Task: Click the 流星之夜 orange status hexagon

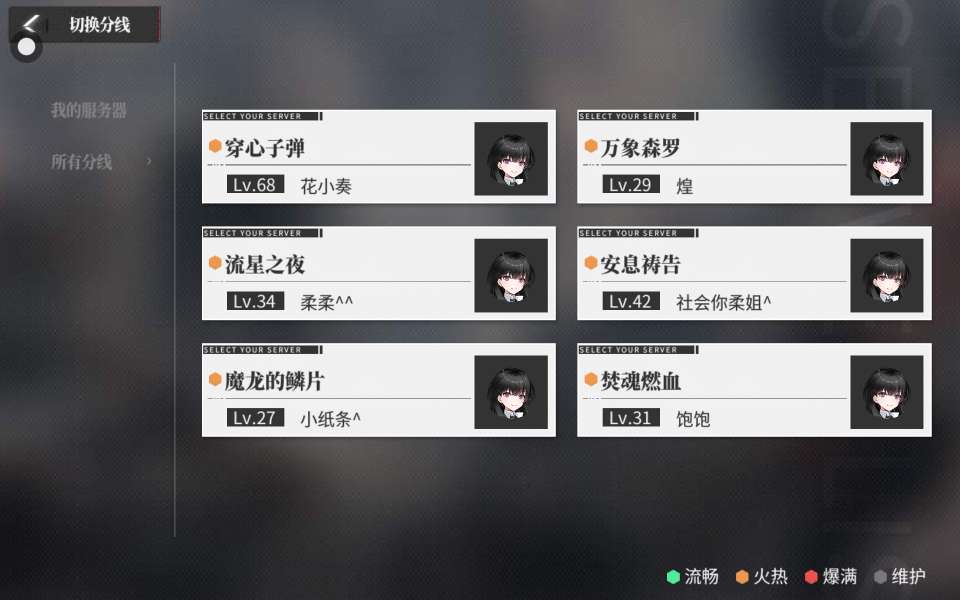Action: point(215,263)
